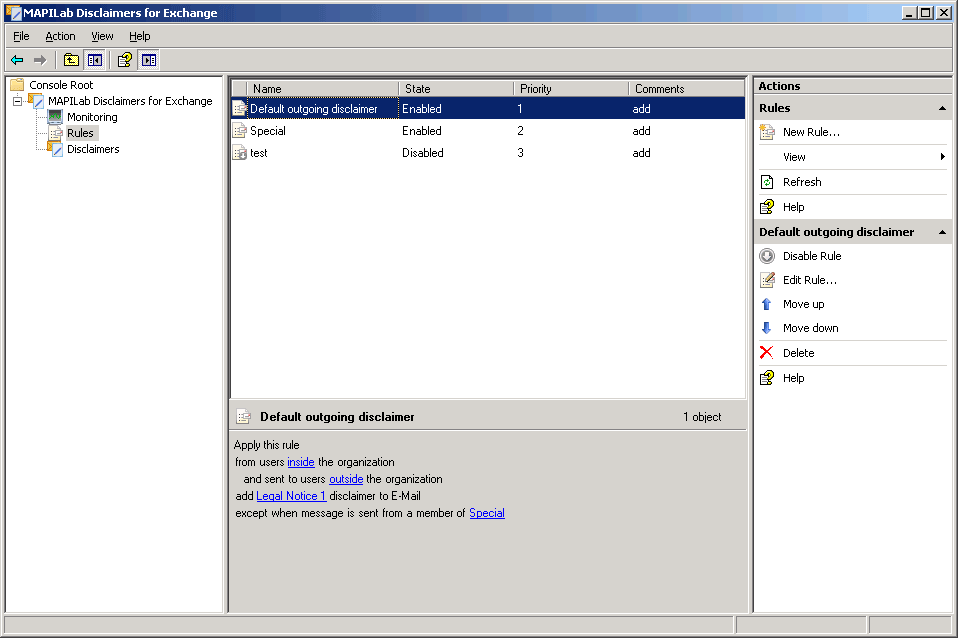Expand the View submenu arrow

coord(943,157)
